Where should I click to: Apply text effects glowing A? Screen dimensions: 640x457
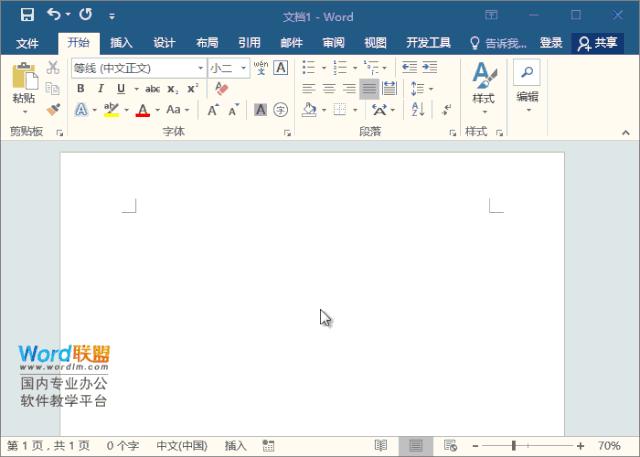point(81,110)
